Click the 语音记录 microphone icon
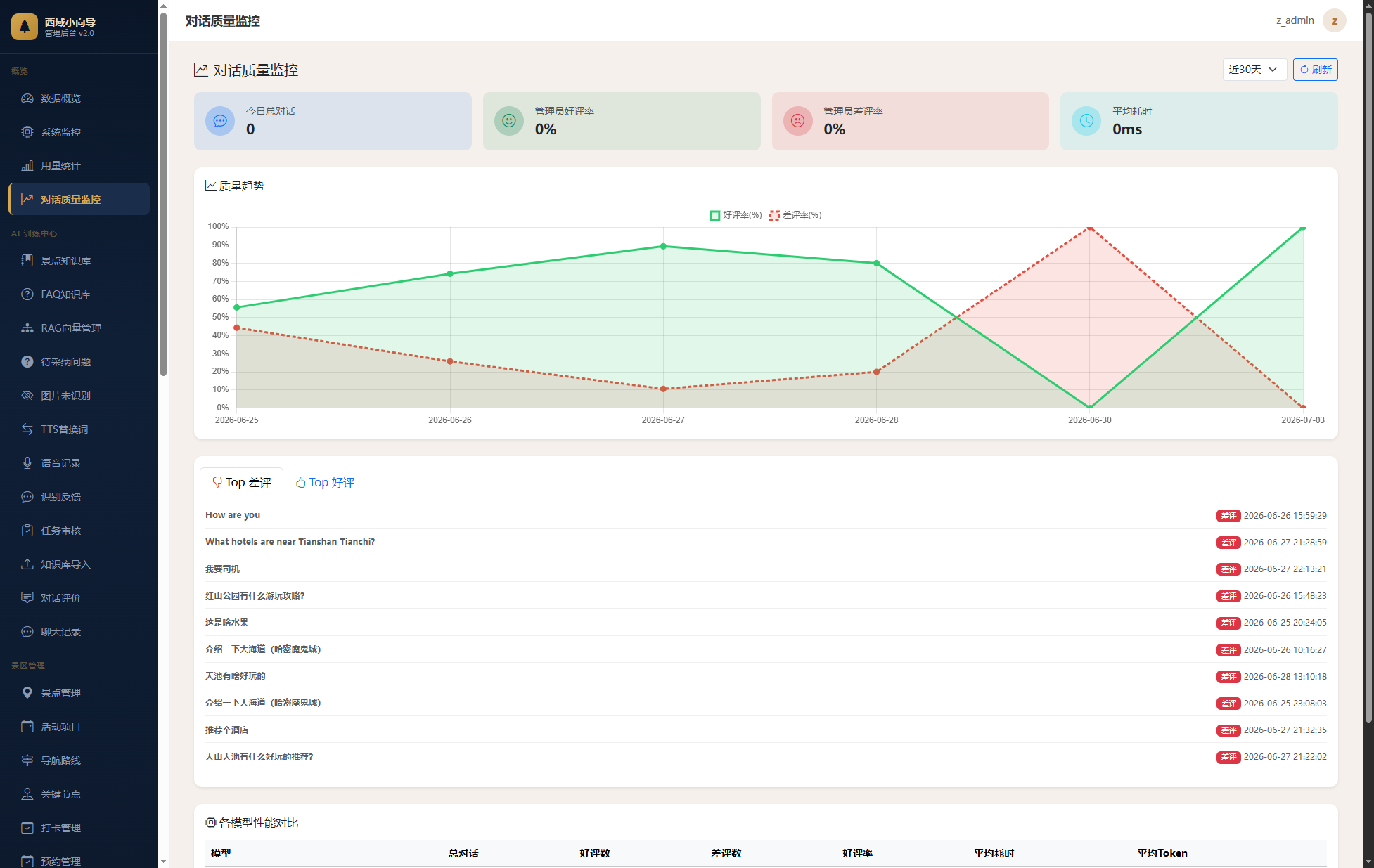 coord(27,463)
